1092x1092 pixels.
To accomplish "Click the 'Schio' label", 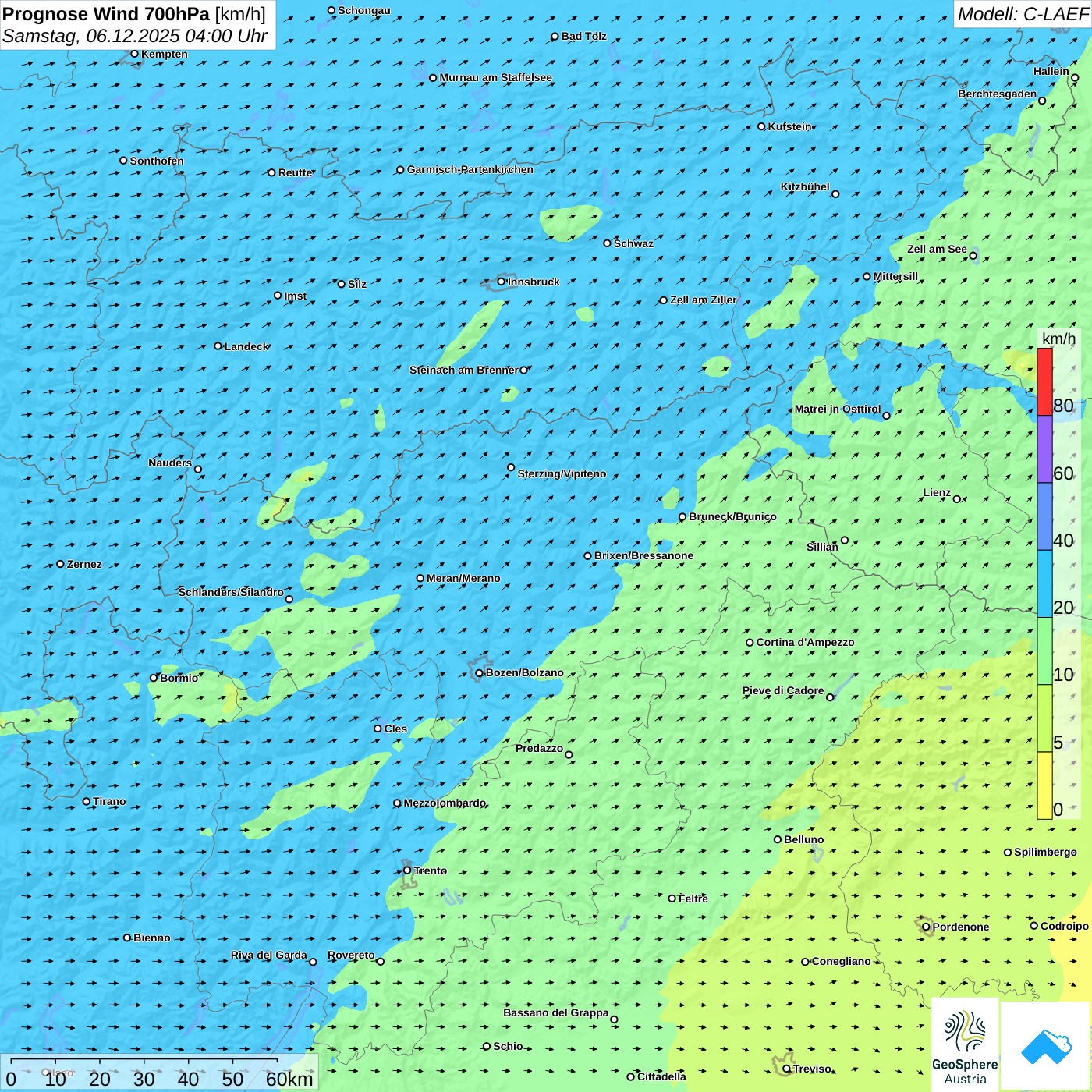I will pyautogui.click(x=508, y=1046).
